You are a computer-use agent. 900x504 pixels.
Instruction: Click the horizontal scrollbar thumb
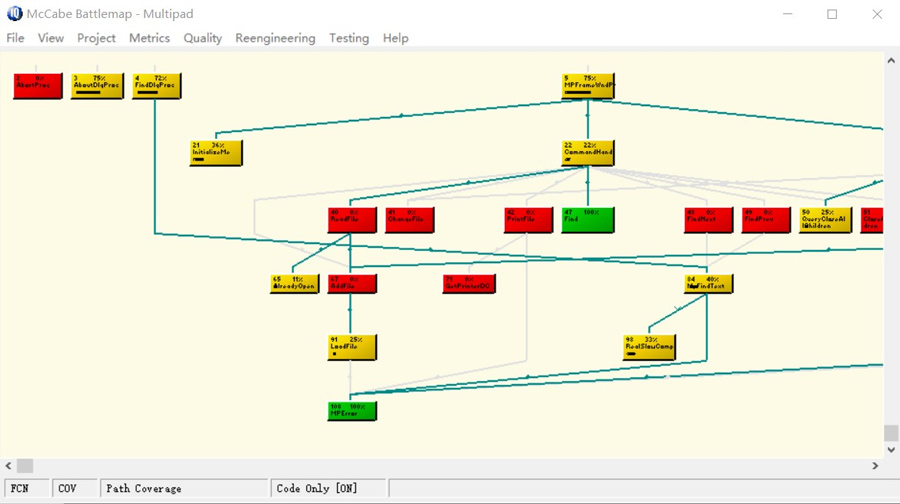tap(25, 466)
